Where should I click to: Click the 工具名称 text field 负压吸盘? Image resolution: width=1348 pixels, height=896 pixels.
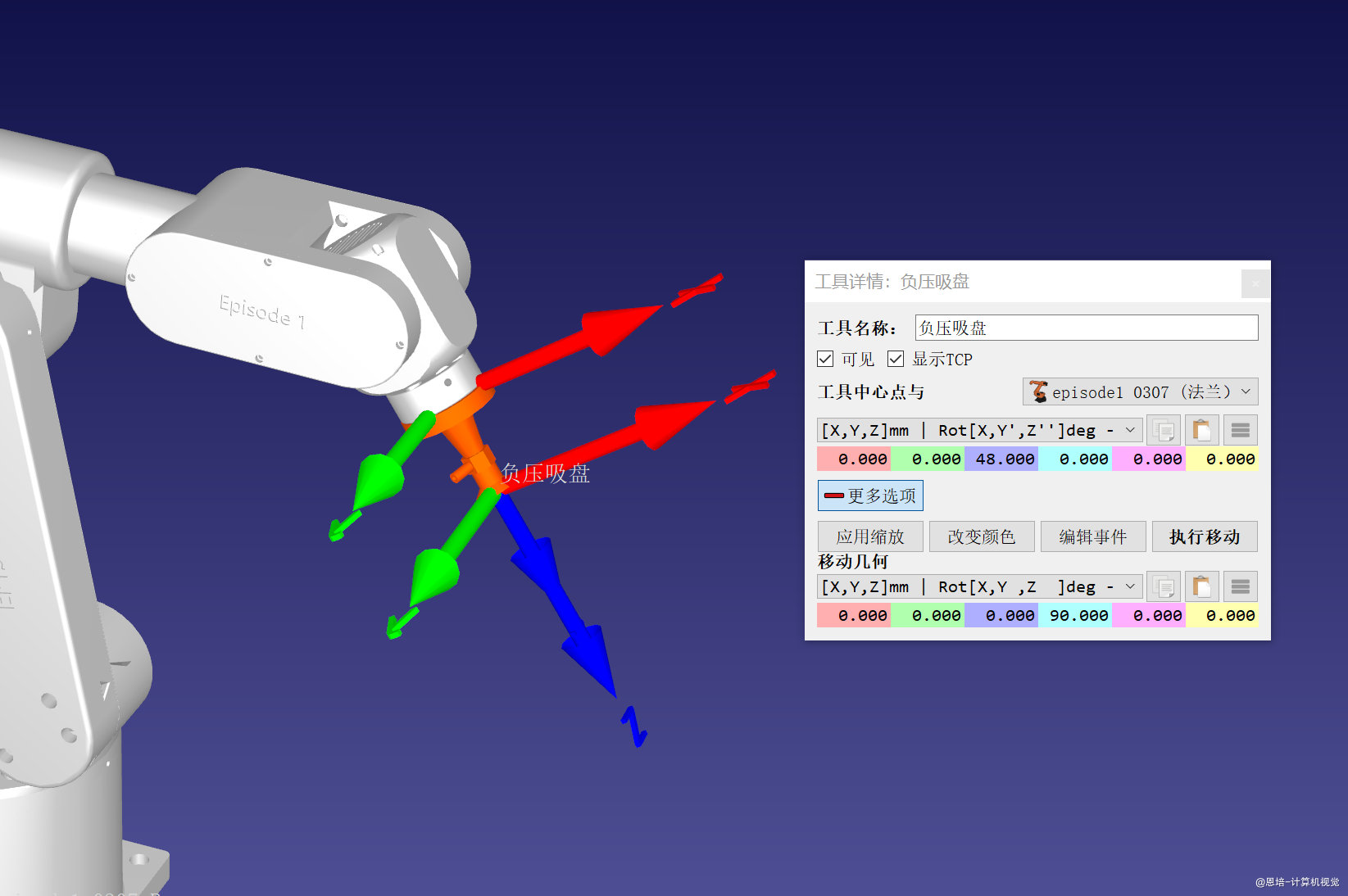[x=1087, y=328]
